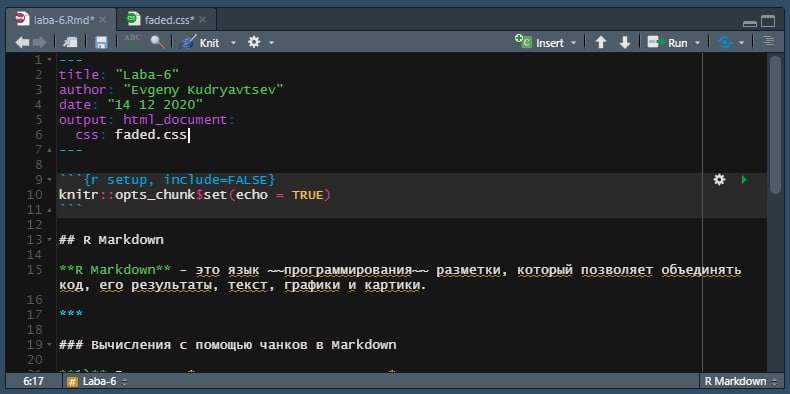
Task: Knit the R Markdown document
Action: click(200, 43)
